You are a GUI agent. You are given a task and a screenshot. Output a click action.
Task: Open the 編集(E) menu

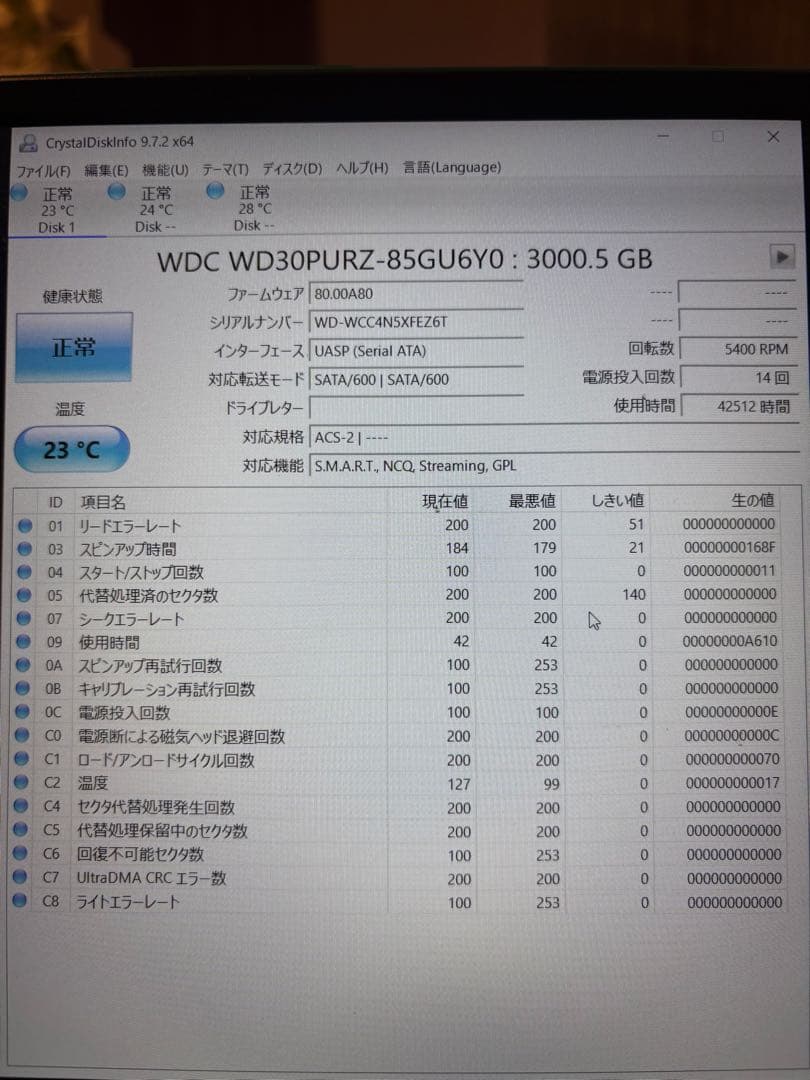[106, 170]
